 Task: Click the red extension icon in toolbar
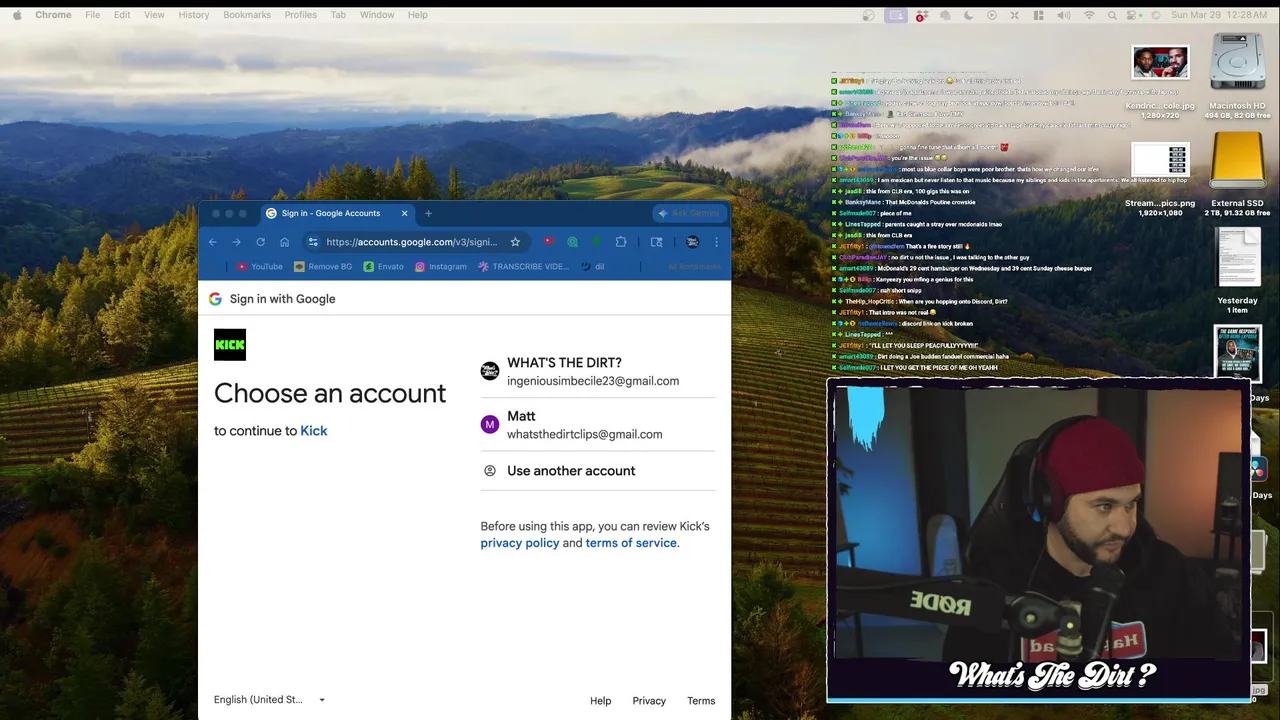pos(548,242)
